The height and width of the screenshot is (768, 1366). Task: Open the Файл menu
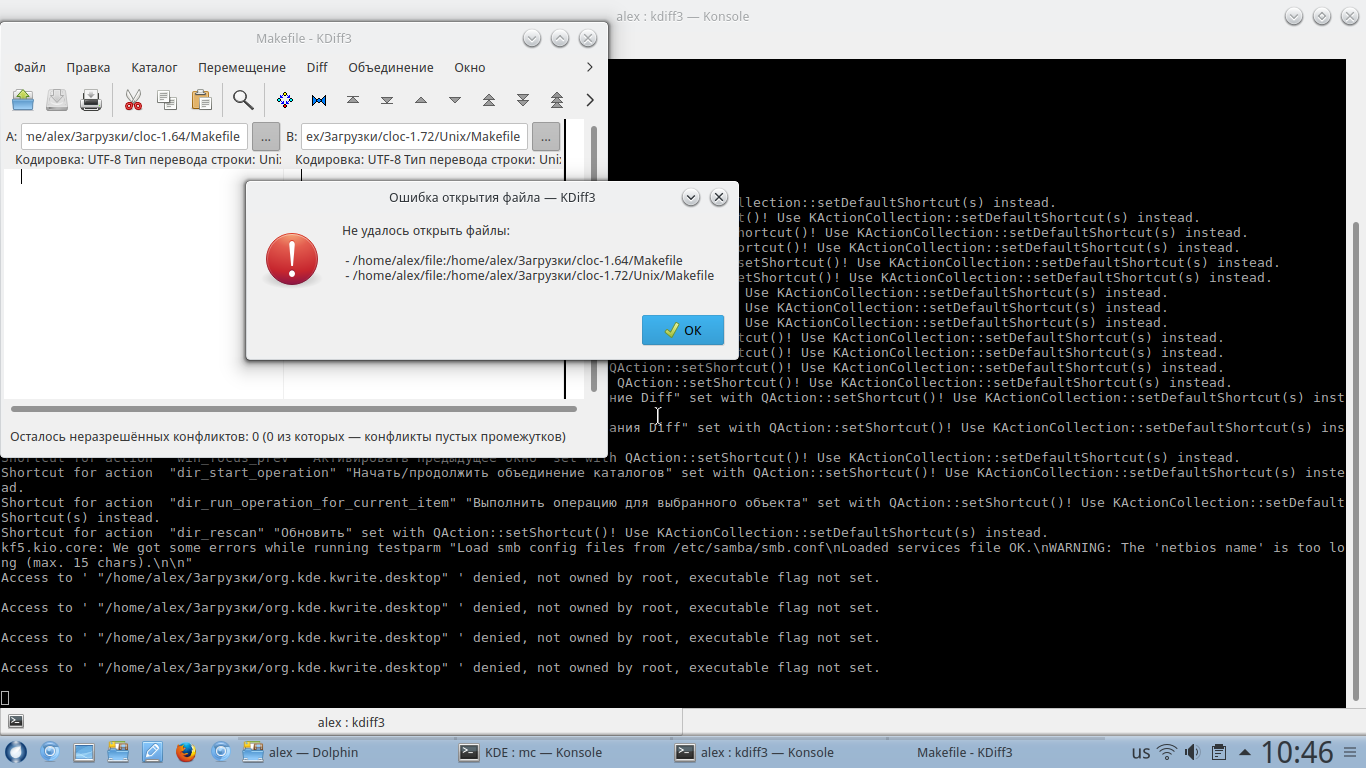[30, 68]
